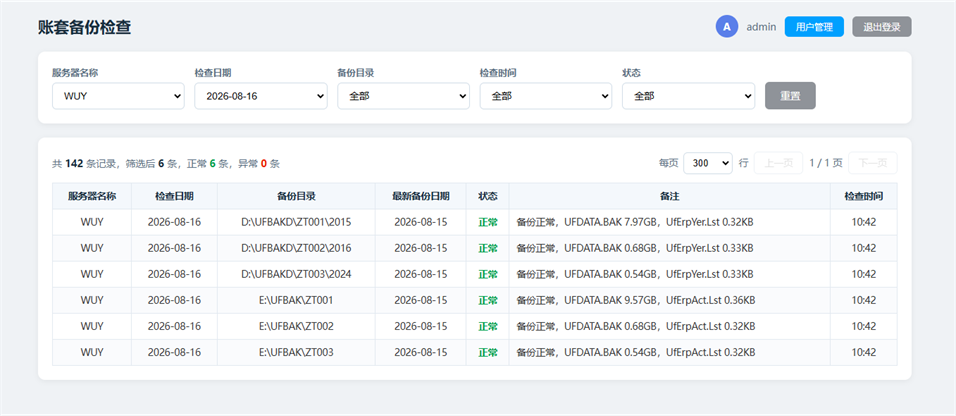The image size is (956, 416).
Task: Click the 上一页 pagination button
Action: click(x=779, y=163)
